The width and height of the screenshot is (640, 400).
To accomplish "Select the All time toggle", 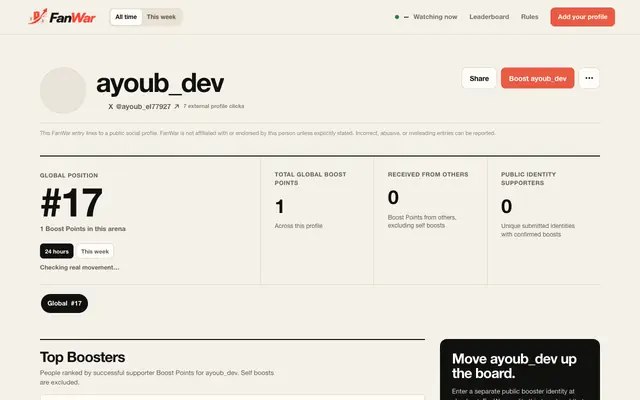I will coord(126,17).
